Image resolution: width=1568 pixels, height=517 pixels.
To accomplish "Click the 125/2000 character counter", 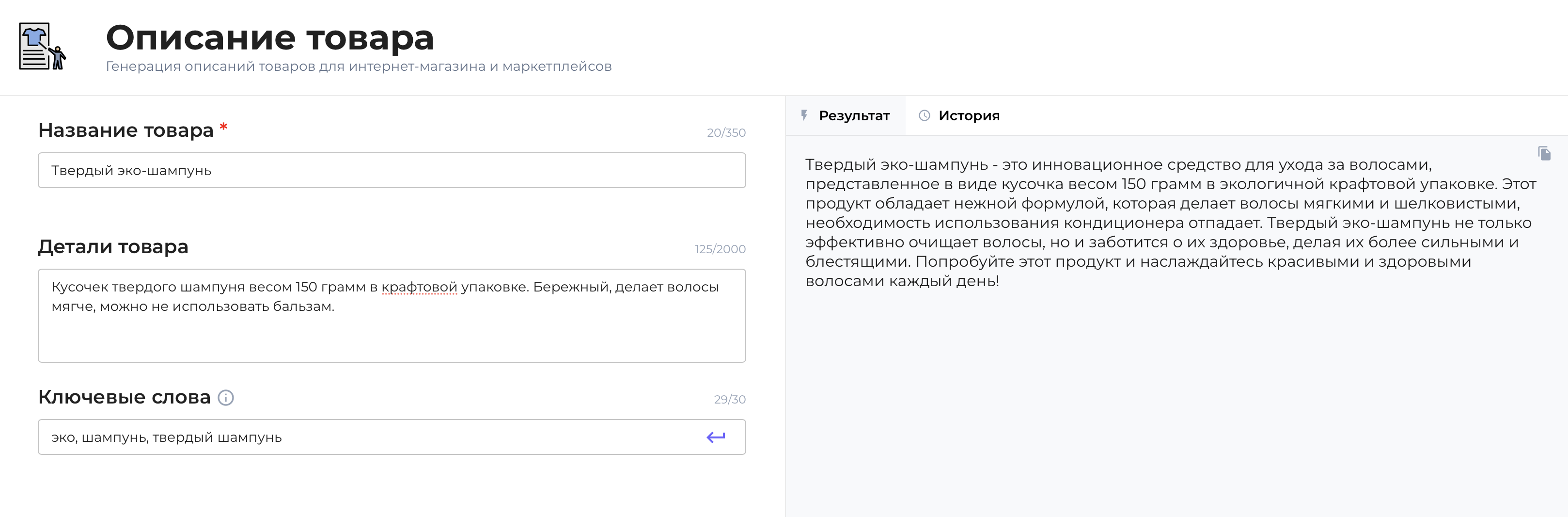I will tap(720, 248).
